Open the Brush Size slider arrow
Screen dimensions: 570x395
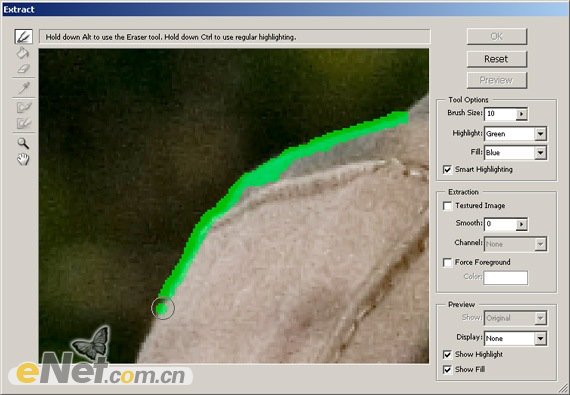tap(521, 114)
